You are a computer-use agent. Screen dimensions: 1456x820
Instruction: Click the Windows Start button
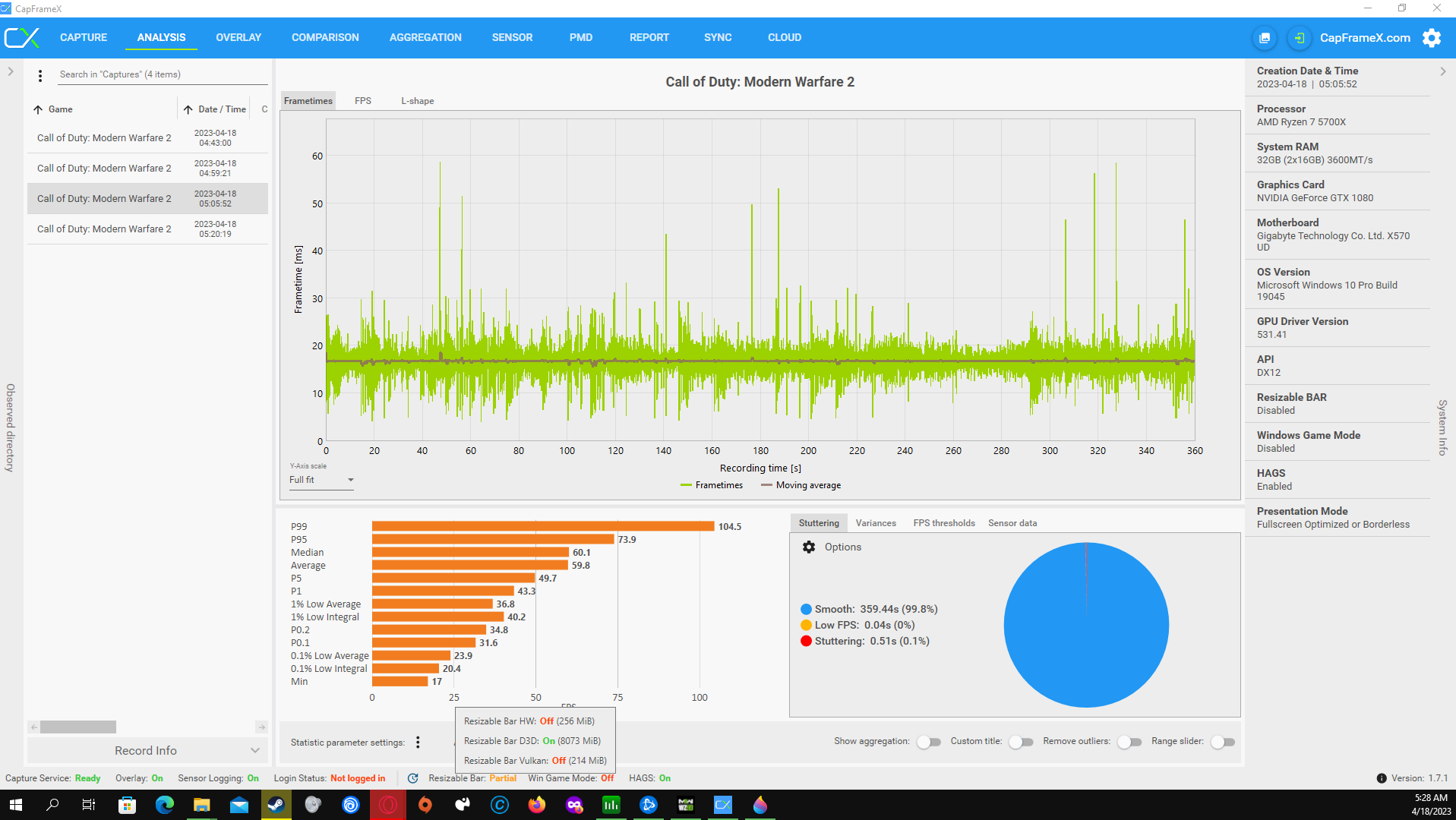pos(15,805)
